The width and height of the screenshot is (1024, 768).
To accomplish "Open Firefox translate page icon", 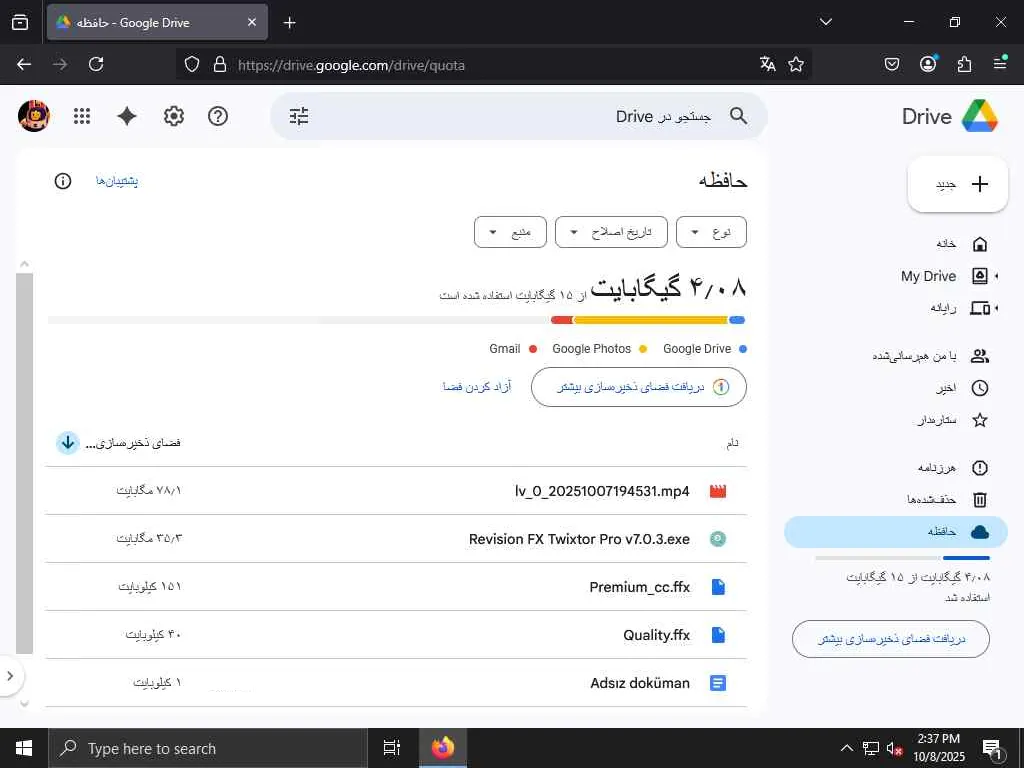I will (768, 64).
